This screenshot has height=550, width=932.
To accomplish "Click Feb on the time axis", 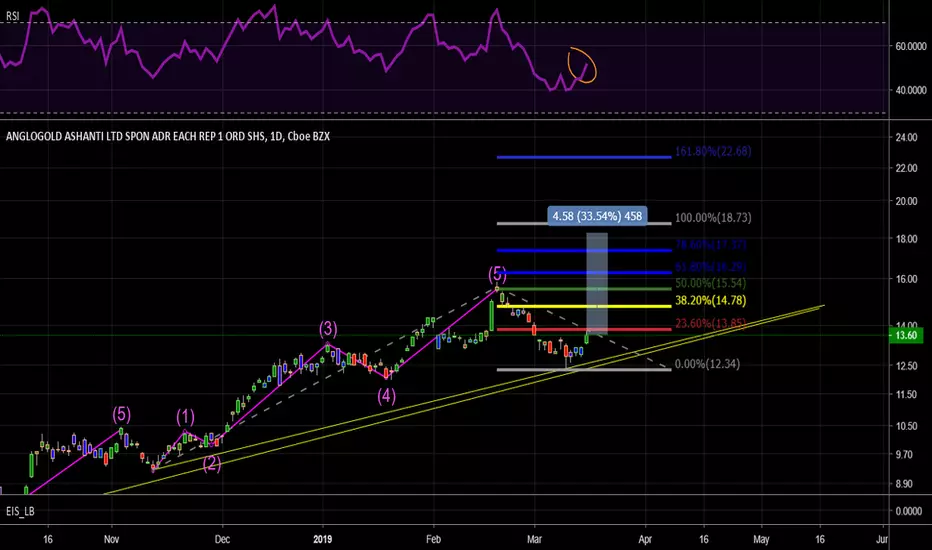I will pos(433,539).
